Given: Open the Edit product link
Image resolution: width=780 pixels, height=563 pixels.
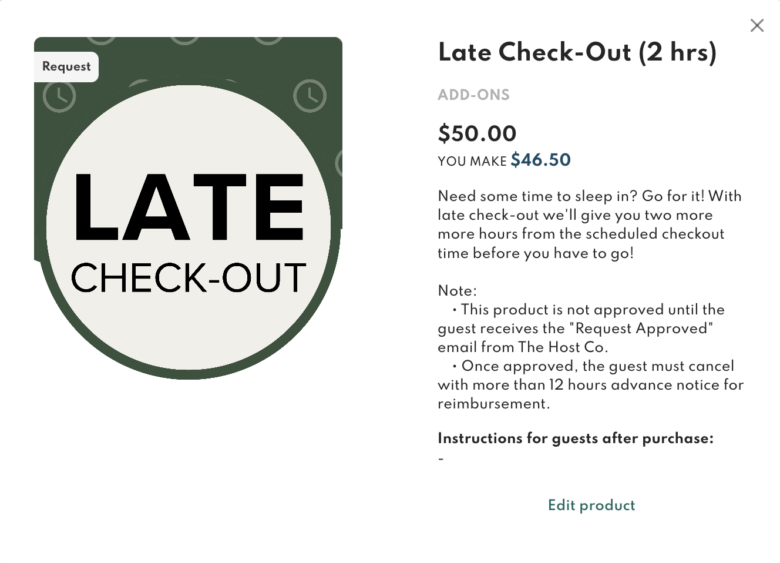Looking at the screenshot, I should tap(591, 505).
